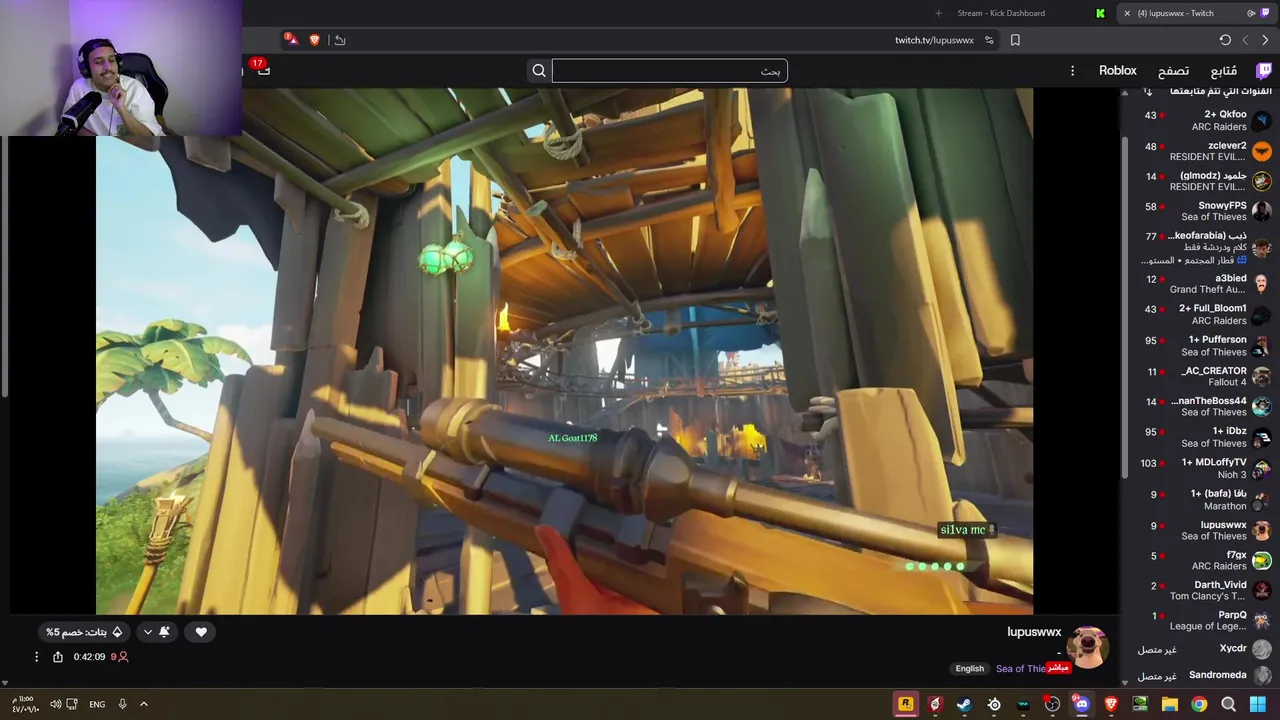Toggle the microphone tray icon
Image resolution: width=1280 pixels, height=720 pixels.
[x=122, y=704]
